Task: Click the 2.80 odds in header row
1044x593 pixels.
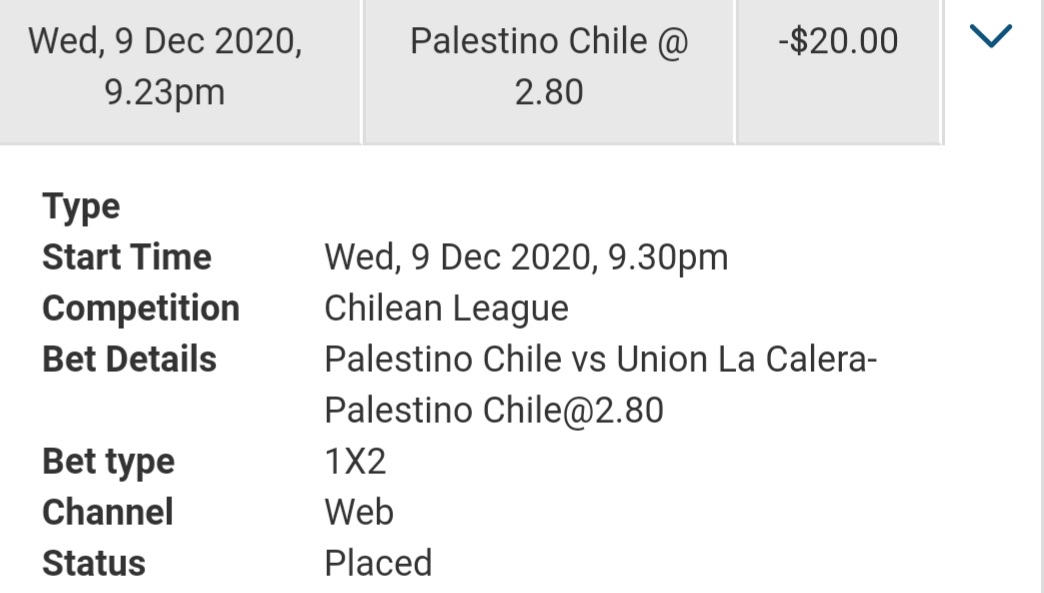Action: coord(549,93)
